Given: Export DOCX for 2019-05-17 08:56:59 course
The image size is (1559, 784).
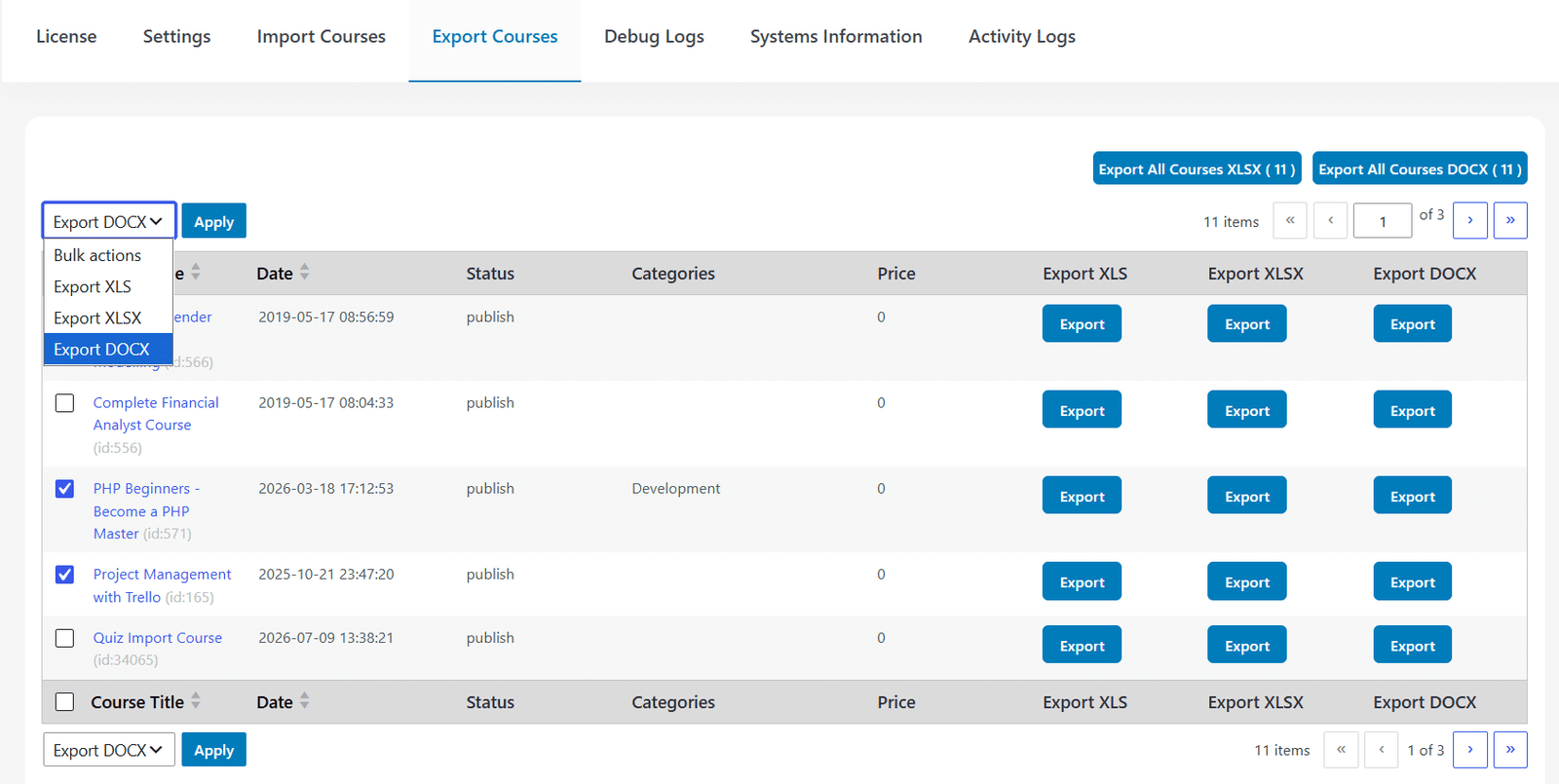Looking at the screenshot, I should click(x=1412, y=323).
